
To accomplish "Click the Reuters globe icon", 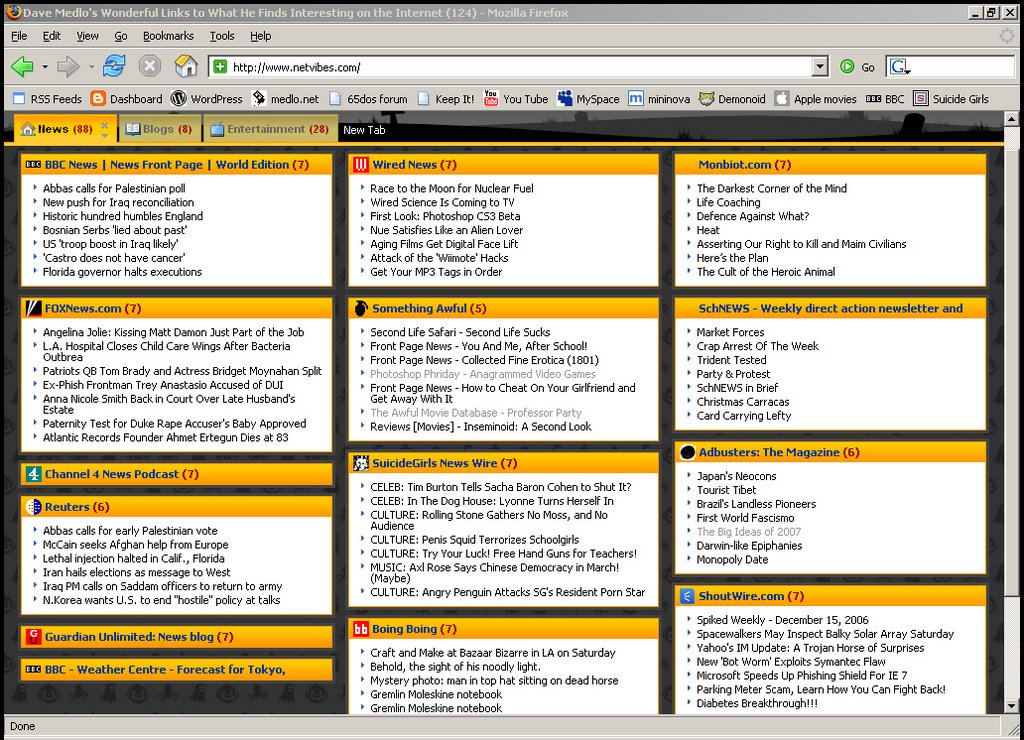I will [x=33, y=507].
